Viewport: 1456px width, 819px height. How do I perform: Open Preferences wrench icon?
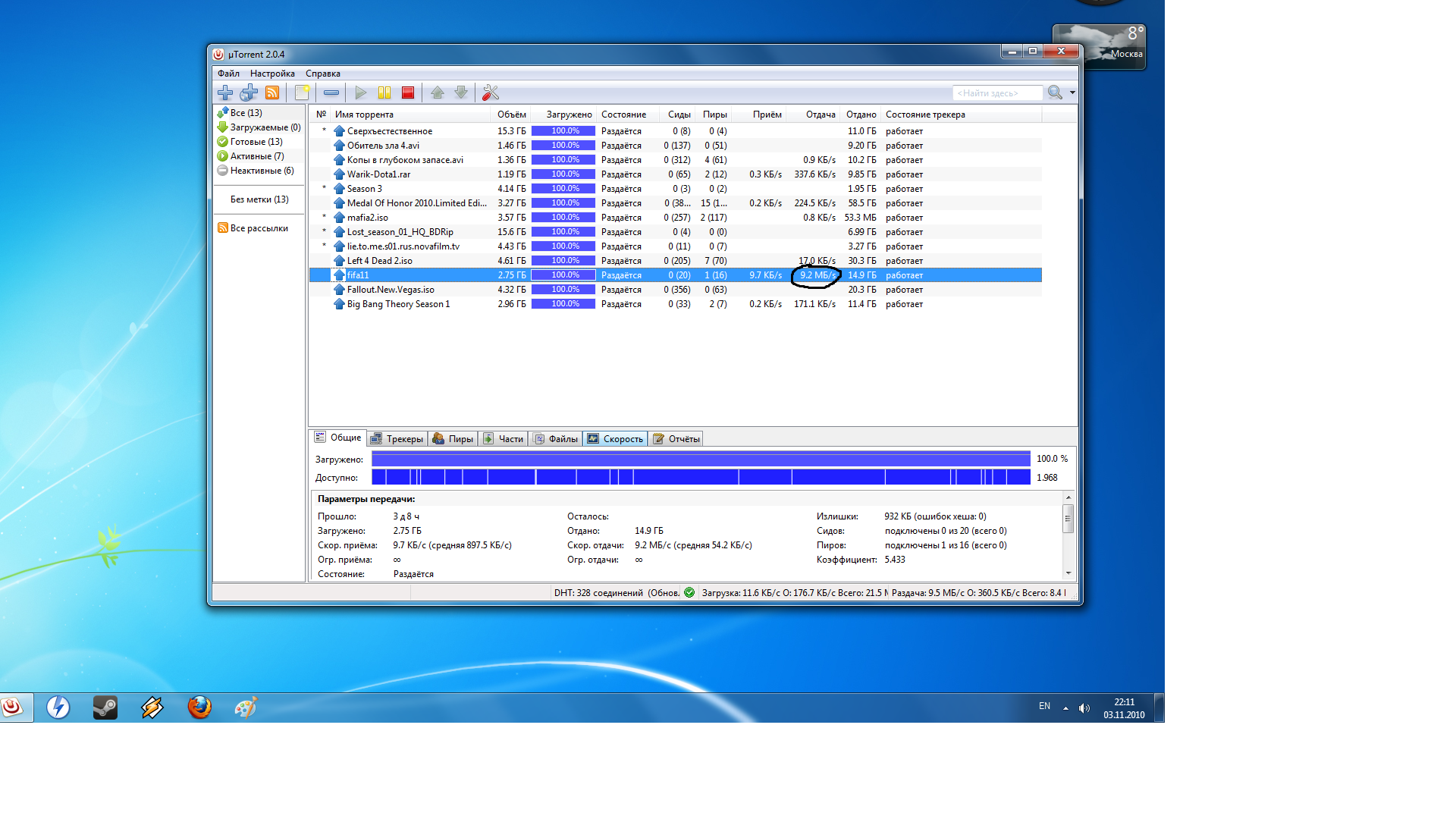491,93
